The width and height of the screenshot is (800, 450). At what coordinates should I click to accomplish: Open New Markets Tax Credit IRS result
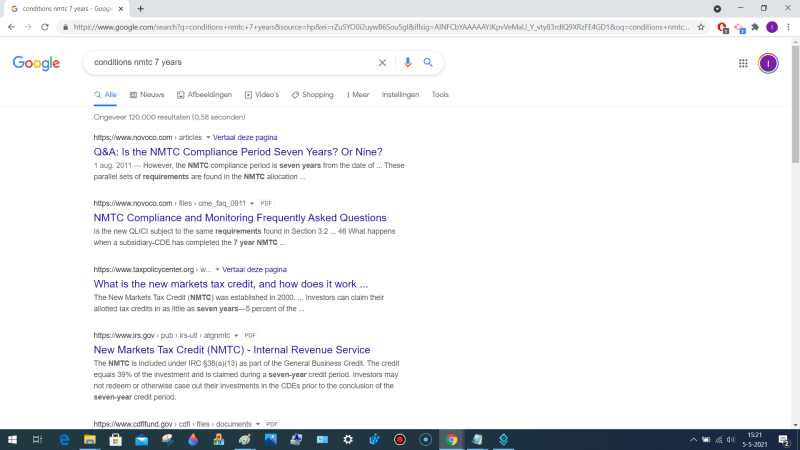click(232, 350)
